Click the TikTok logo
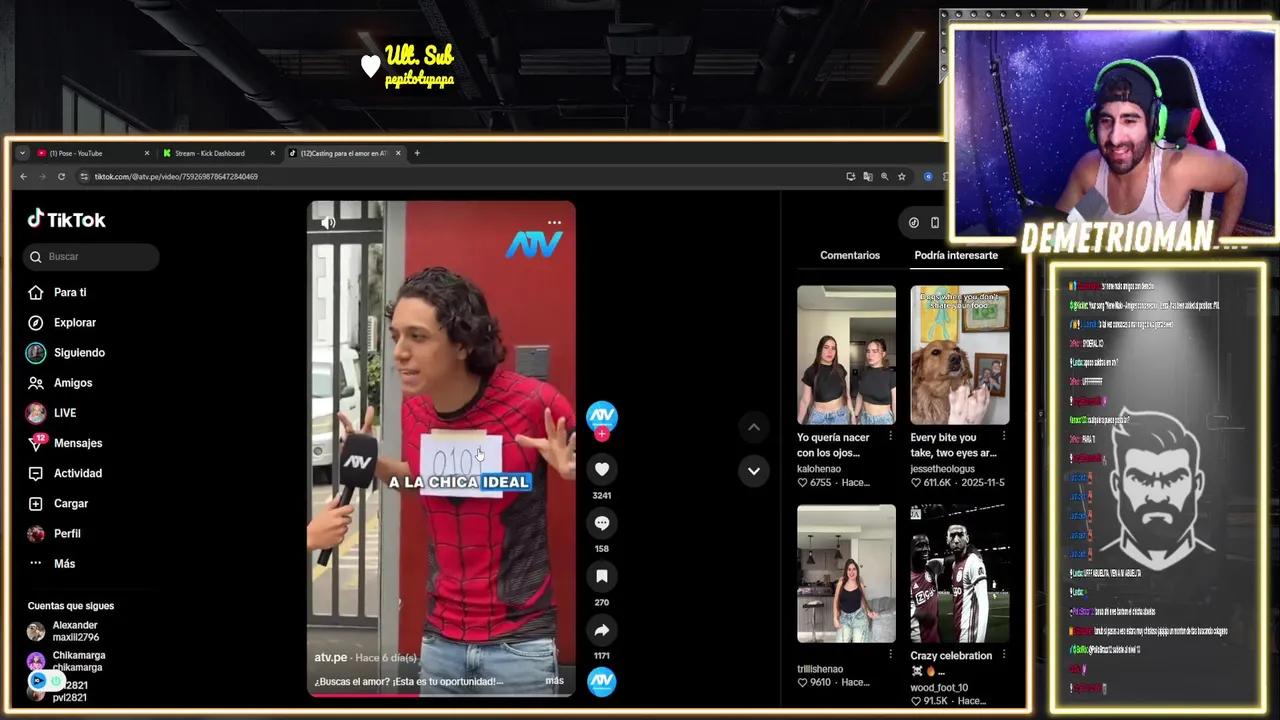Image resolution: width=1280 pixels, height=720 pixels. pyautogui.click(x=66, y=219)
